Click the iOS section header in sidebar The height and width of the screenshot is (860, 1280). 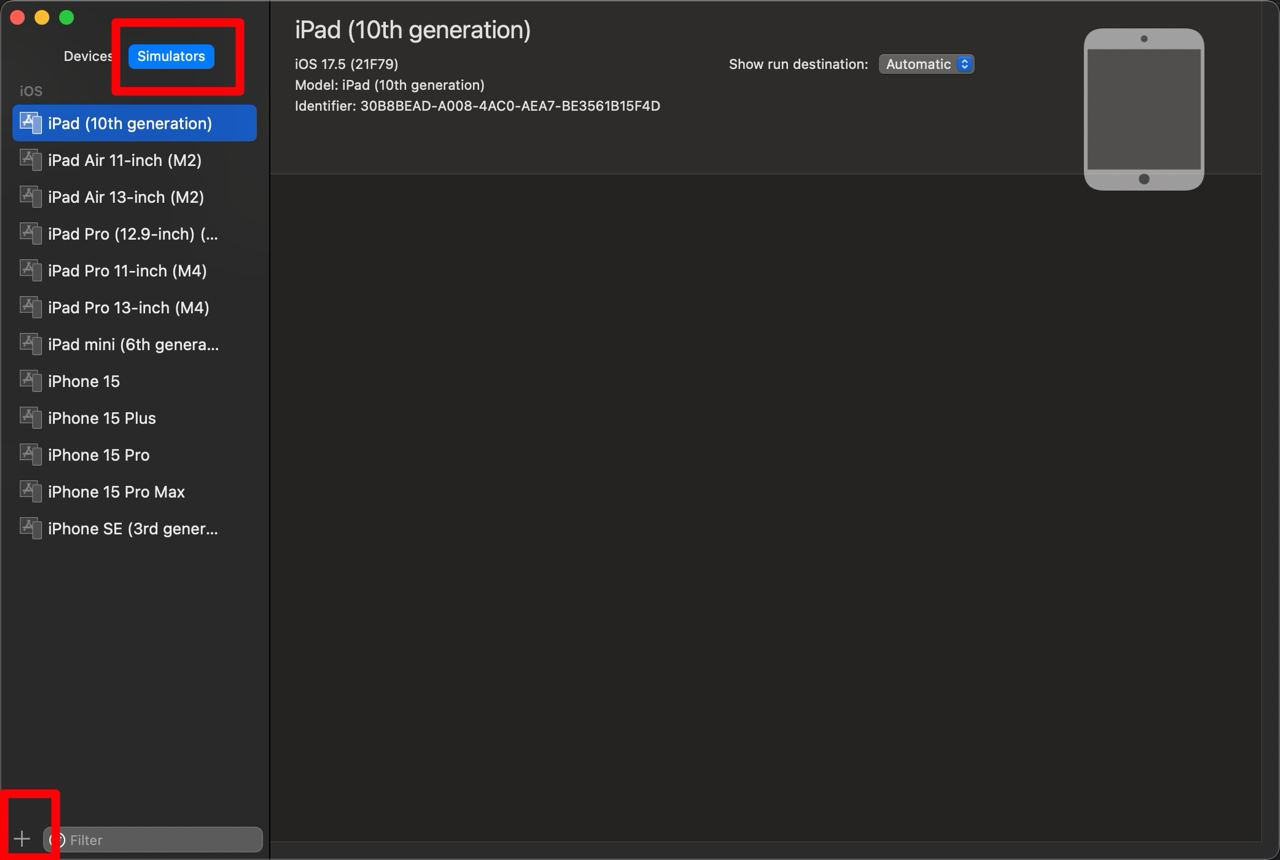[31, 91]
